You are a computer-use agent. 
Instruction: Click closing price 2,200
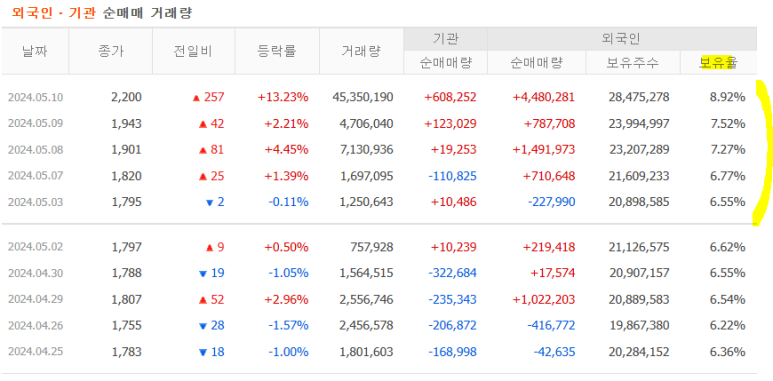[x=127, y=97]
